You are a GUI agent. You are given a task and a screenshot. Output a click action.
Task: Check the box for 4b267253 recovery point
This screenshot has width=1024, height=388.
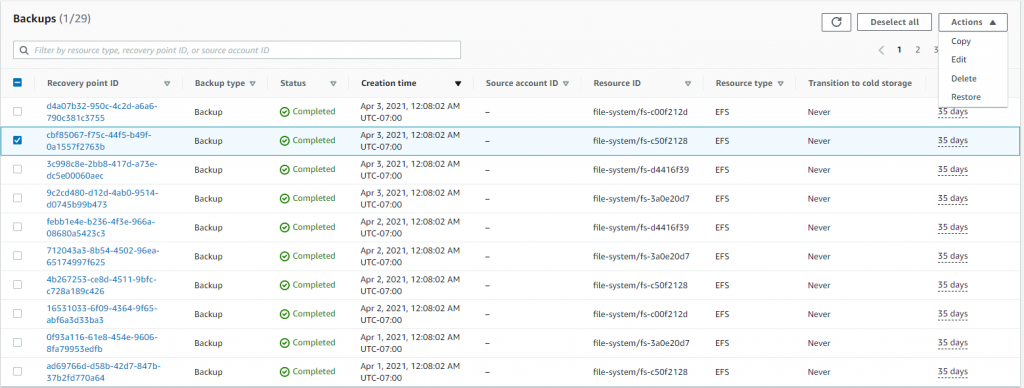click(x=18, y=285)
